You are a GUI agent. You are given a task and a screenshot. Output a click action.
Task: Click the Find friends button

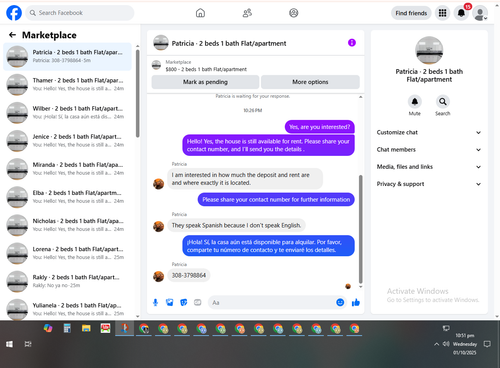(x=411, y=13)
